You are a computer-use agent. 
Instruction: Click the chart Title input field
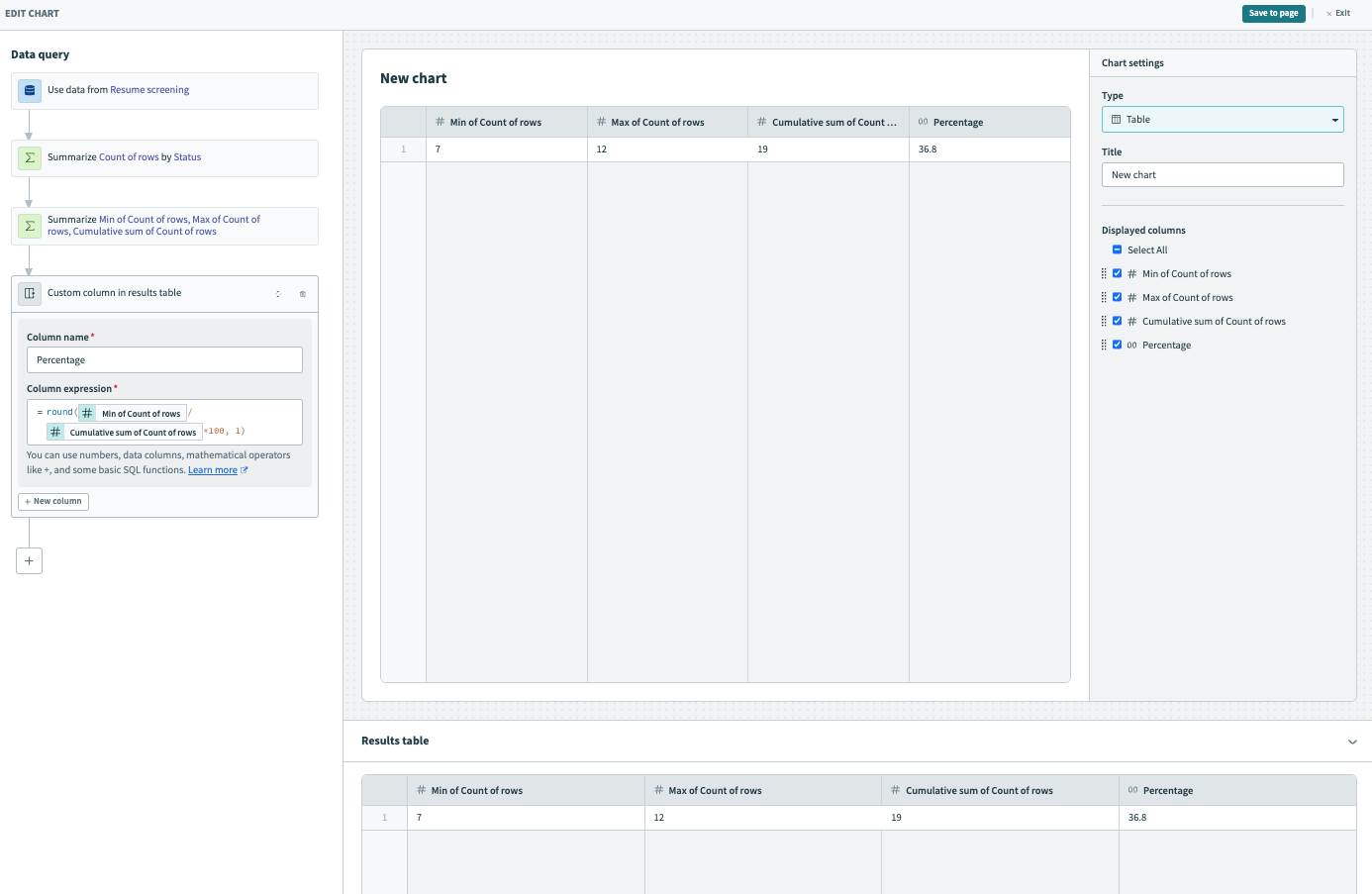pyautogui.click(x=1222, y=175)
